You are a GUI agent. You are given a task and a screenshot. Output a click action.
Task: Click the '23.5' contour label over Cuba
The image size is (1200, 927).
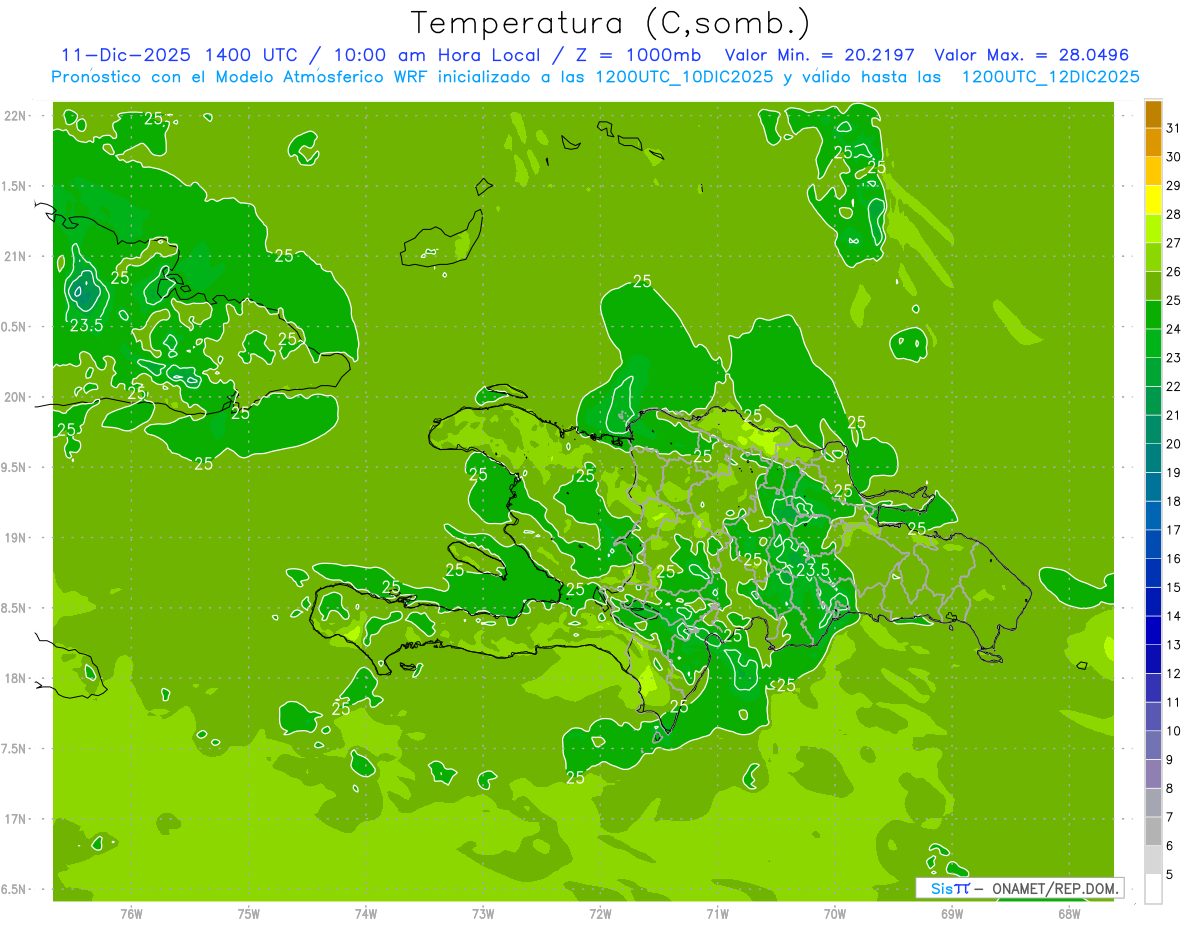click(x=87, y=325)
